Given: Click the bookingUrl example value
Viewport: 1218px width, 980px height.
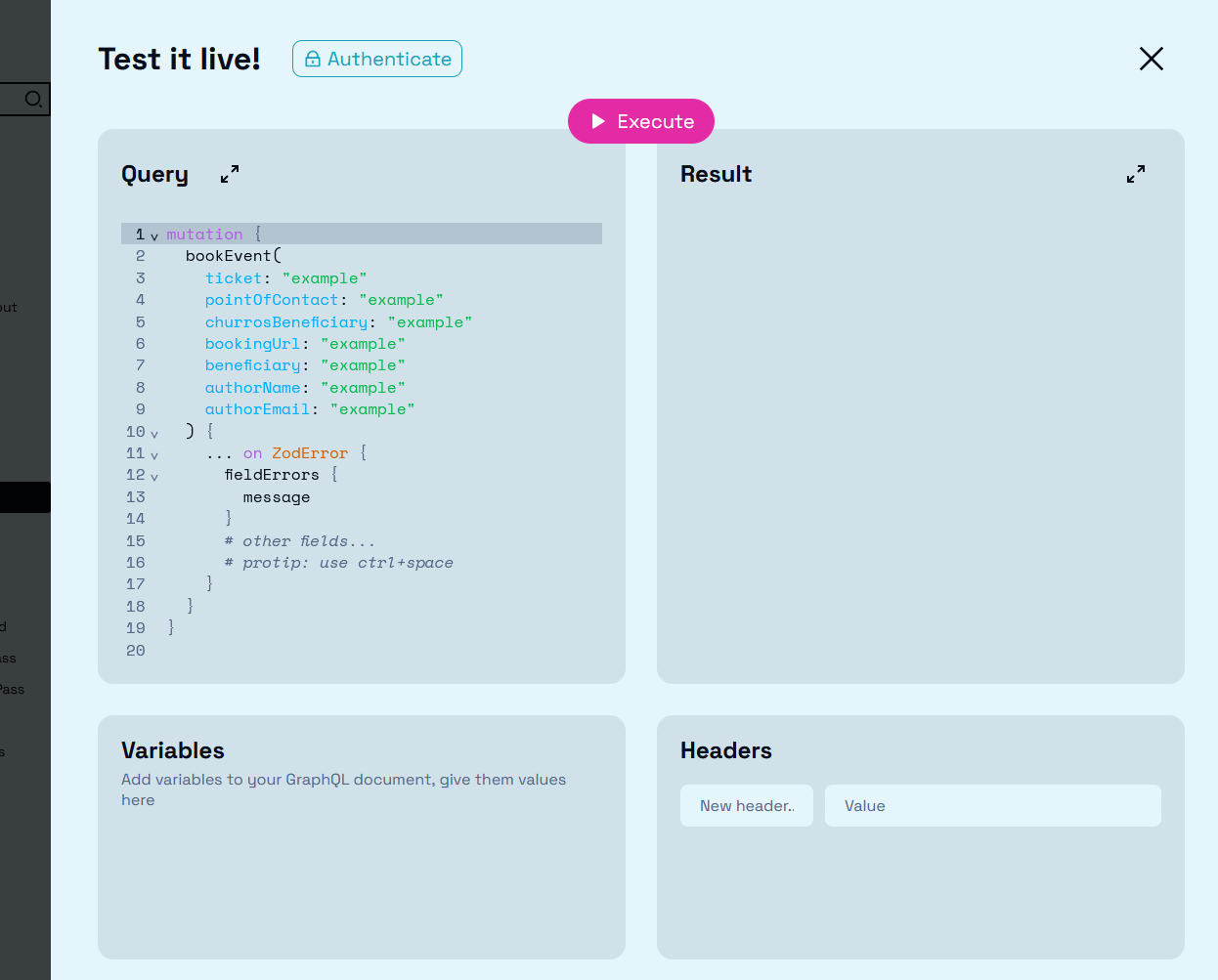Looking at the screenshot, I should tap(363, 344).
